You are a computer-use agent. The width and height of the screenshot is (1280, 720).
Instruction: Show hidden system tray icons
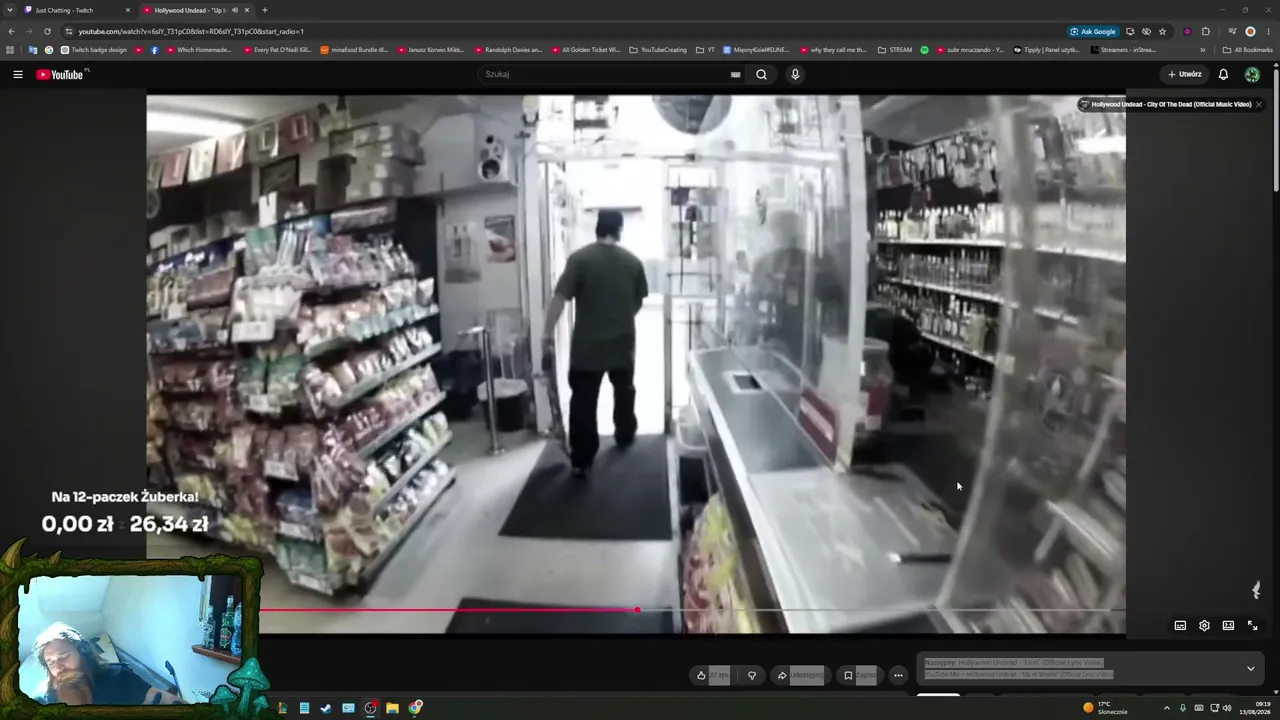(1166, 708)
